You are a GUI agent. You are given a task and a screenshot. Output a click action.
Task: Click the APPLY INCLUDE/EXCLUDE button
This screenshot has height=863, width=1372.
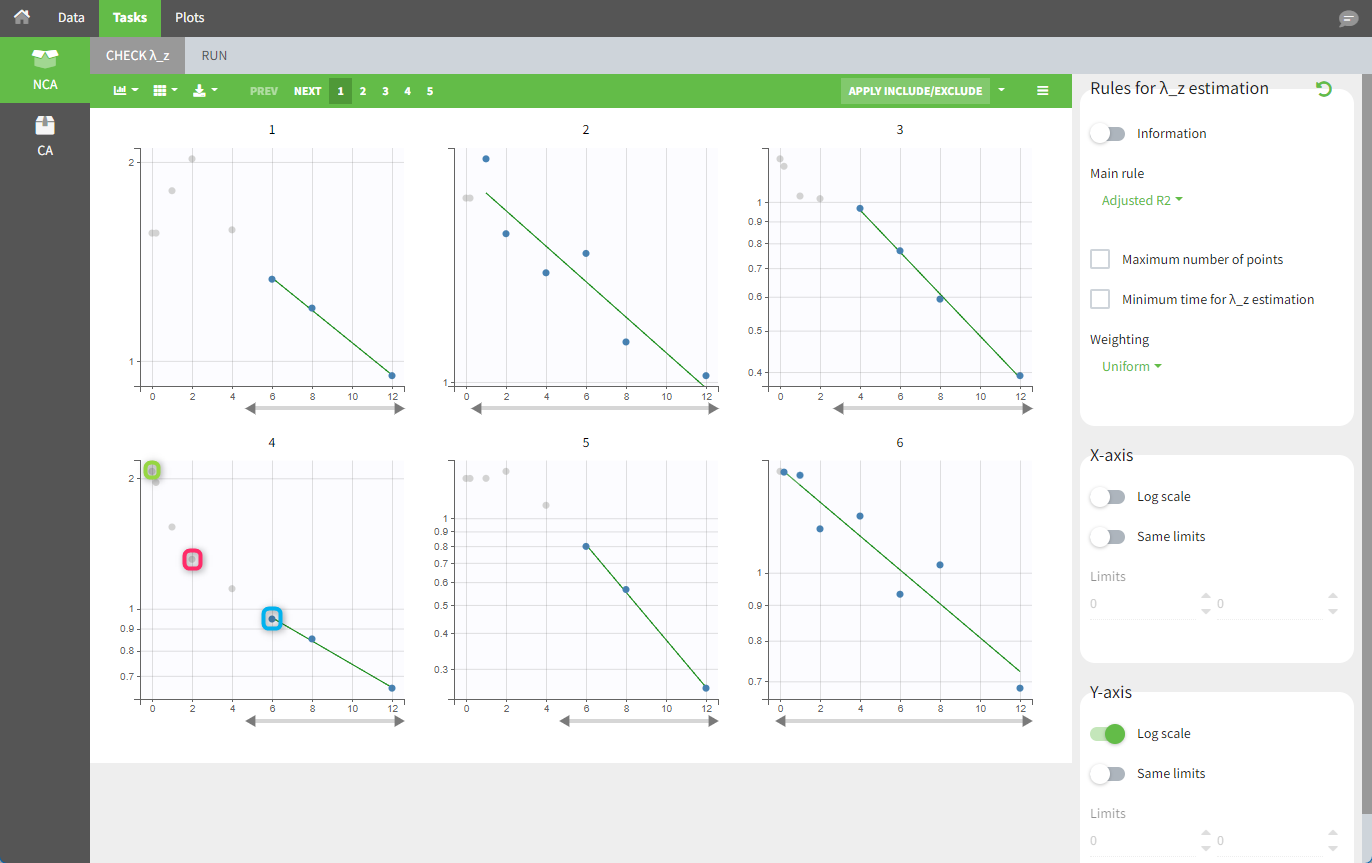pyautogui.click(x=915, y=91)
